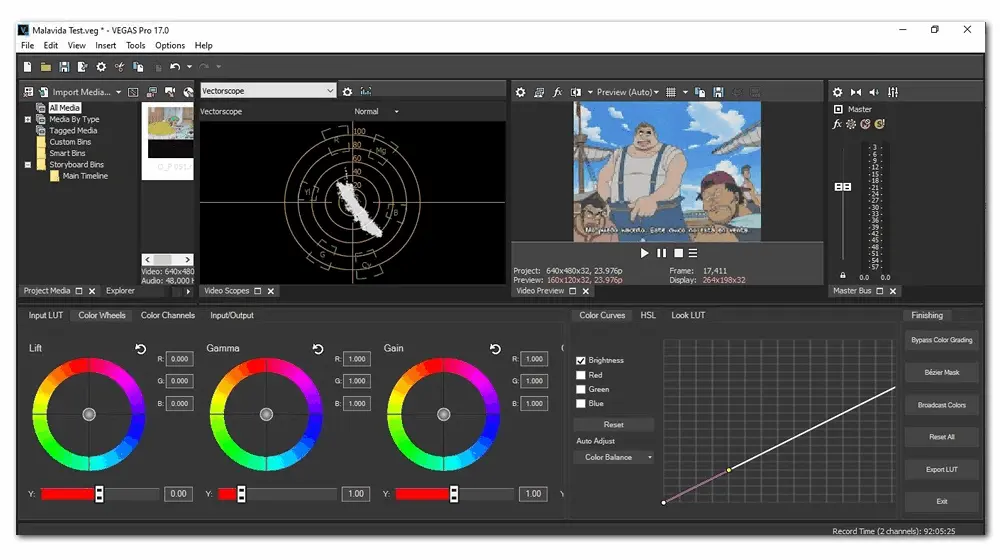This screenshot has width=1000, height=560.
Task: Click the automation settings icon on Master
Action: (851, 124)
